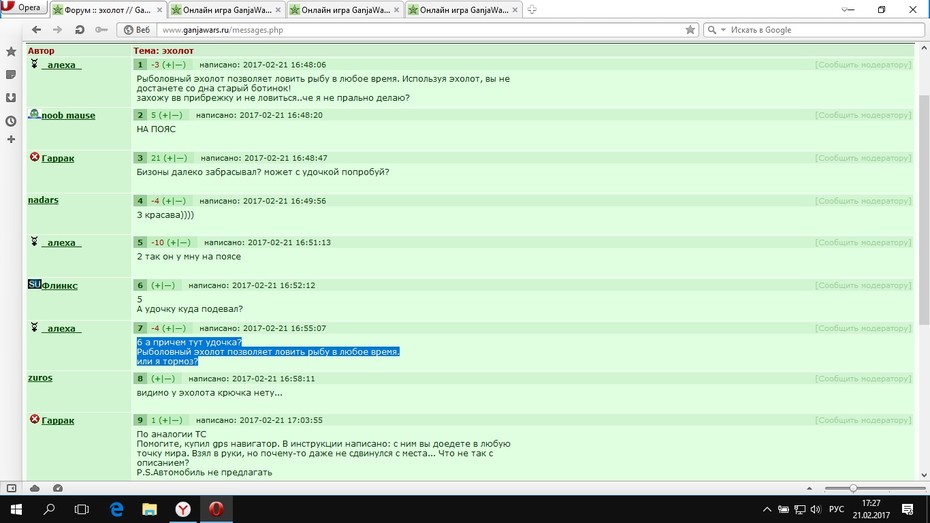Switch to the 'Форум :: эхолот' tab

coord(107,10)
